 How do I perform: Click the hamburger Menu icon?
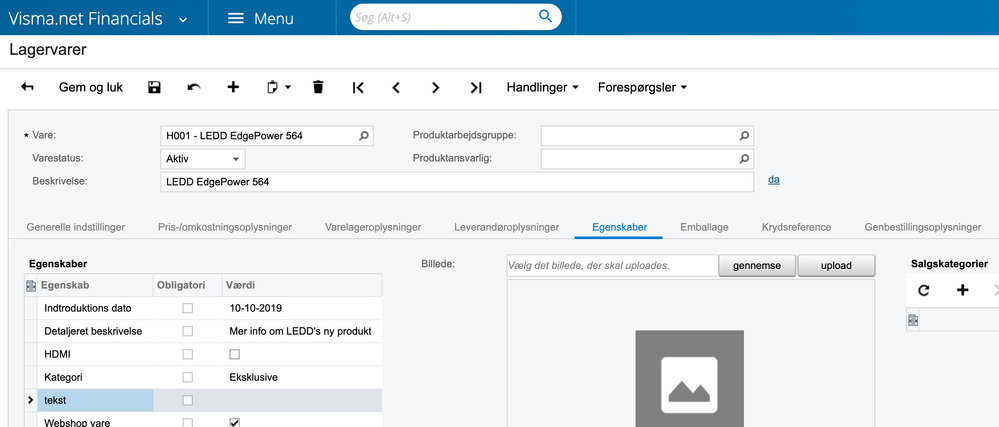[236, 18]
